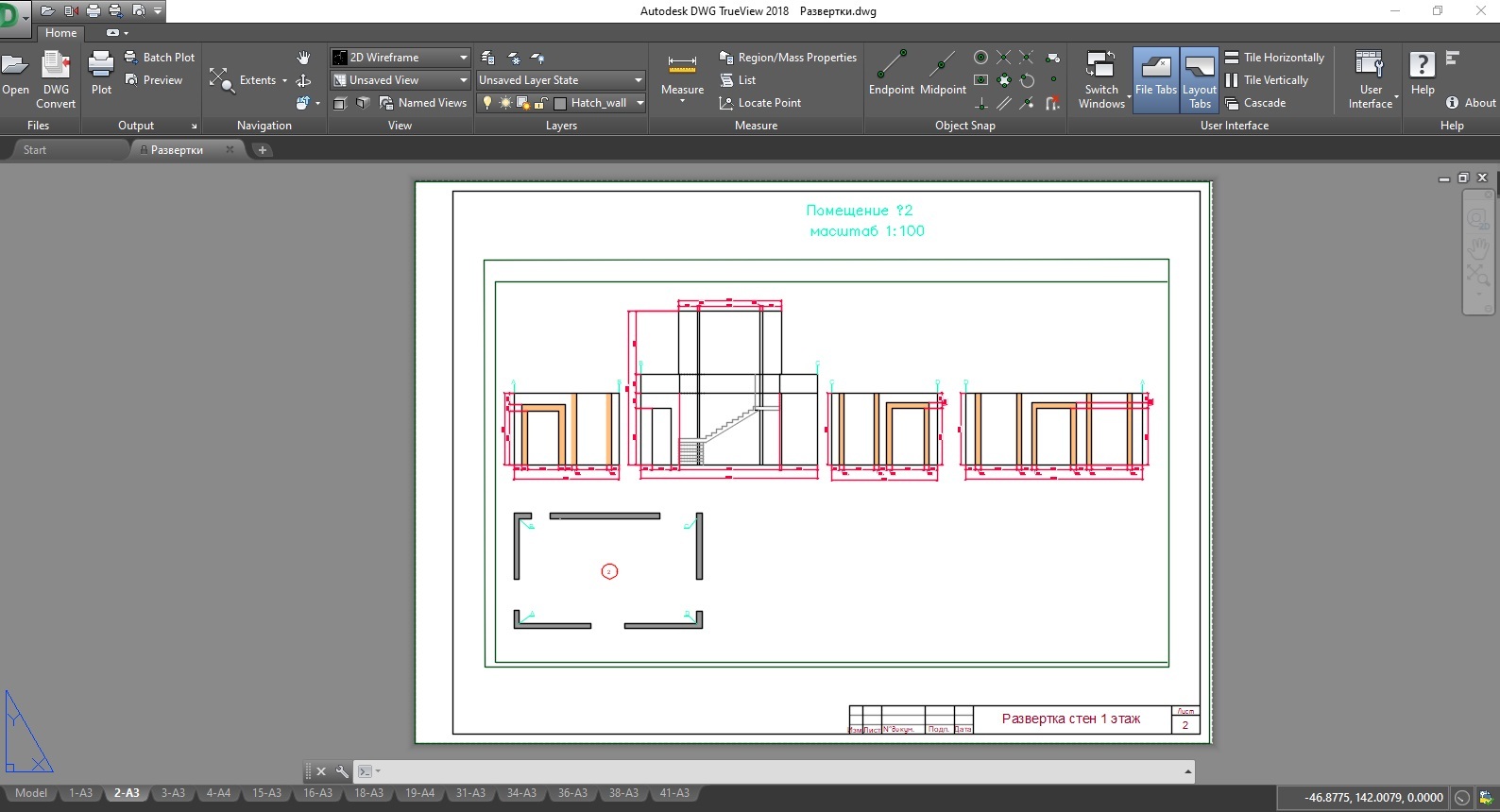Image resolution: width=1500 pixels, height=812 pixels.
Task: Click Tile Horizontally
Action: 1274,58
